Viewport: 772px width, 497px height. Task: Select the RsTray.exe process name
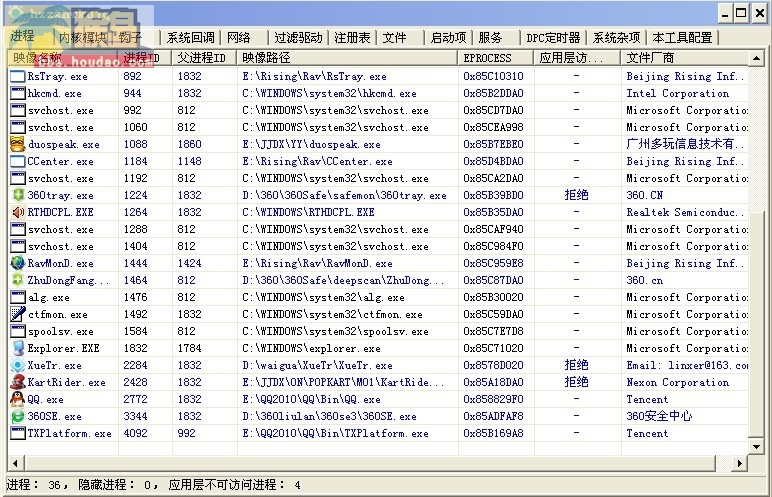(58, 76)
